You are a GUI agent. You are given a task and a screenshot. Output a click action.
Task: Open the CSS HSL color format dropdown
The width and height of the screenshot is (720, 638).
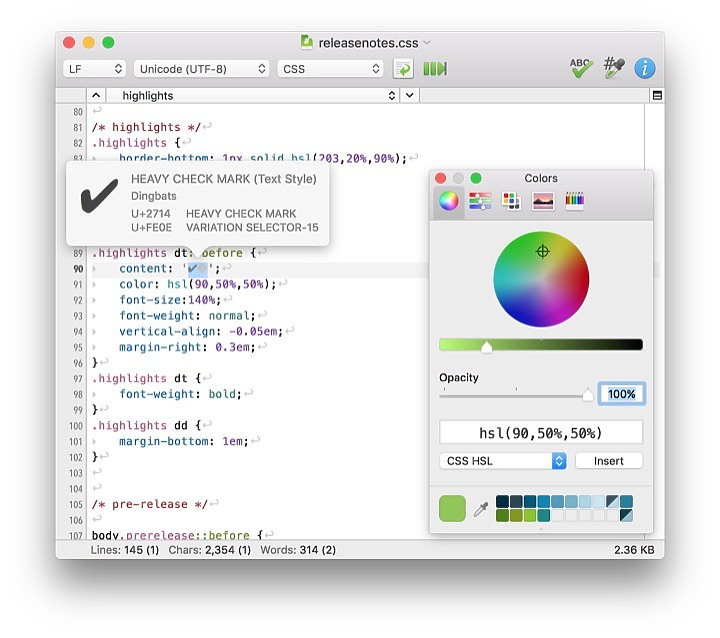pos(503,461)
